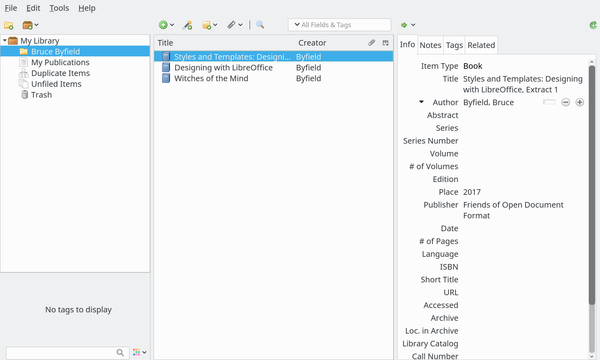
Task: Edit the Title field value
Action: 523,84
